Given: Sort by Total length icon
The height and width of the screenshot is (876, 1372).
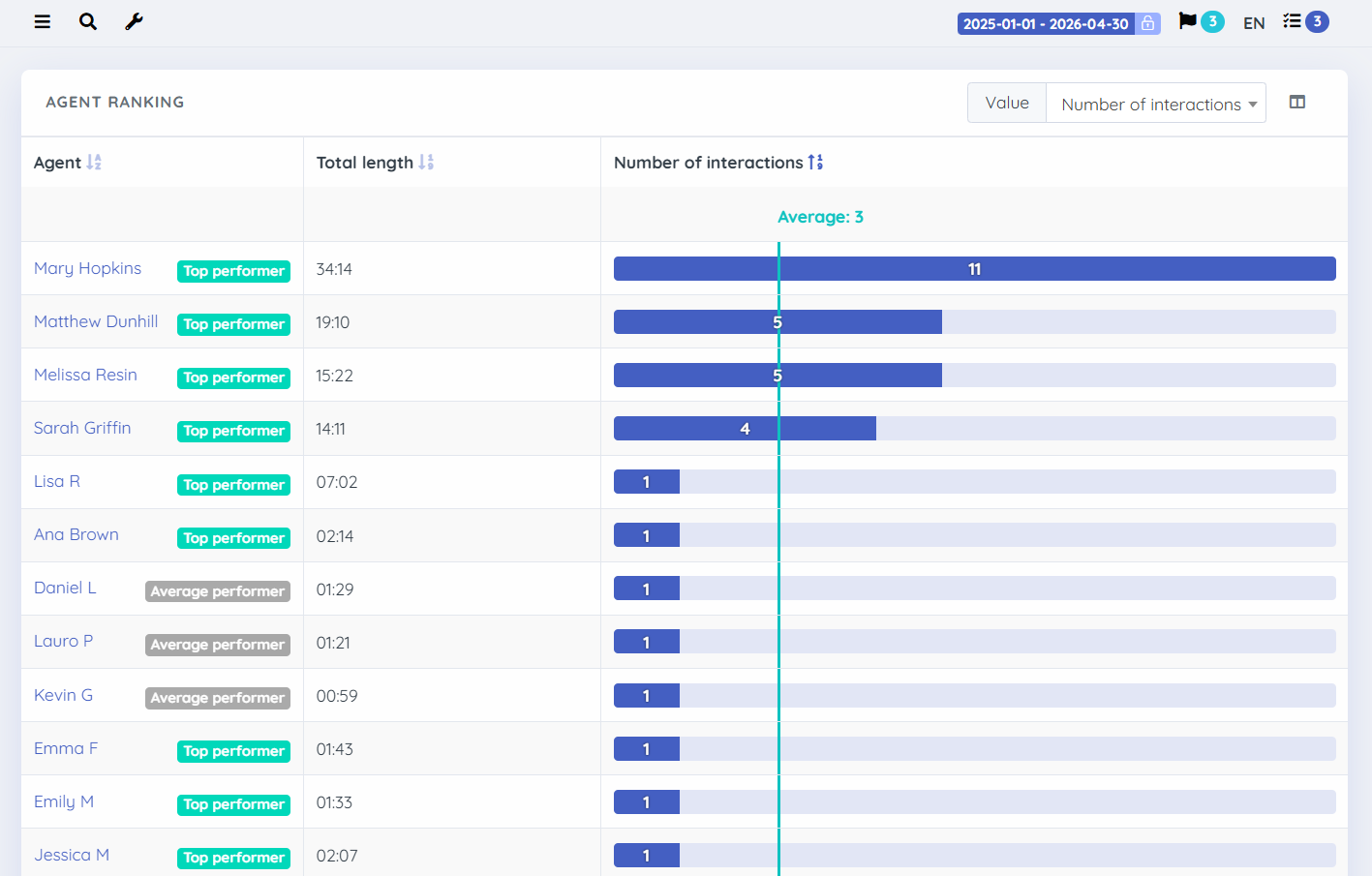Looking at the screenshot, I should [x=426, y=162].
